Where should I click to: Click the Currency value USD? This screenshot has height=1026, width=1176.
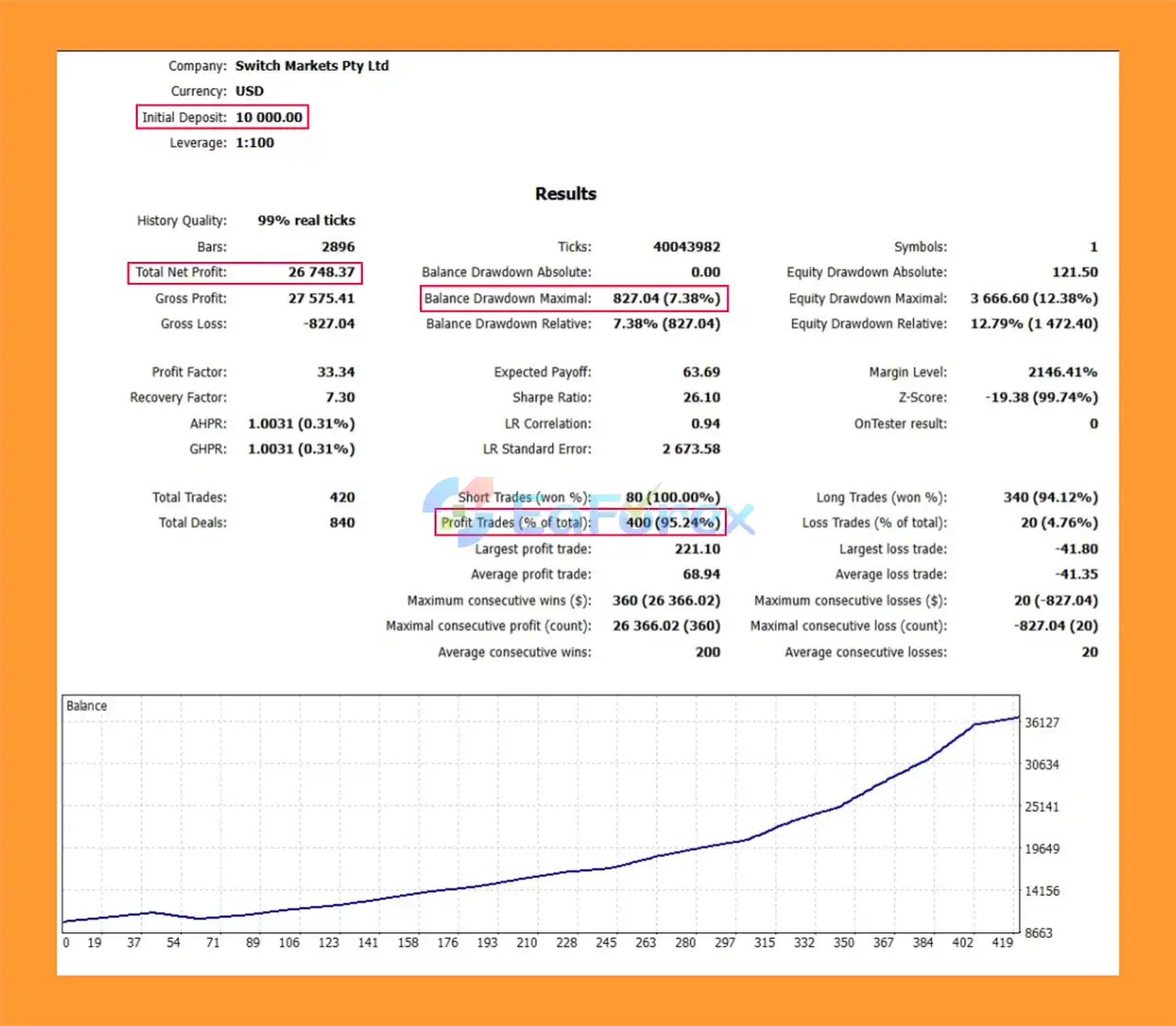coord(249,92)
